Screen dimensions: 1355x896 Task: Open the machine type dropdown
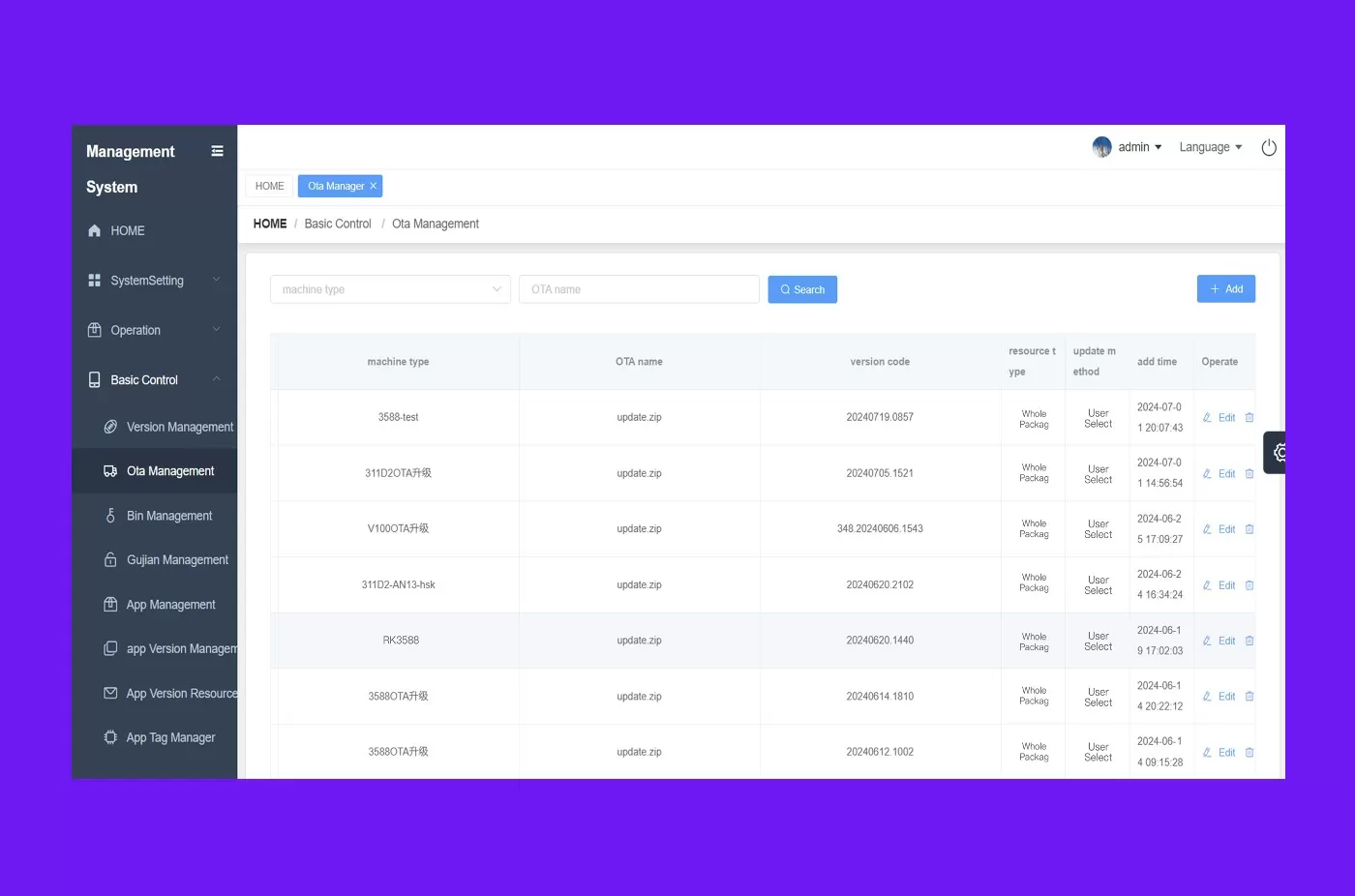click(390, 289)
